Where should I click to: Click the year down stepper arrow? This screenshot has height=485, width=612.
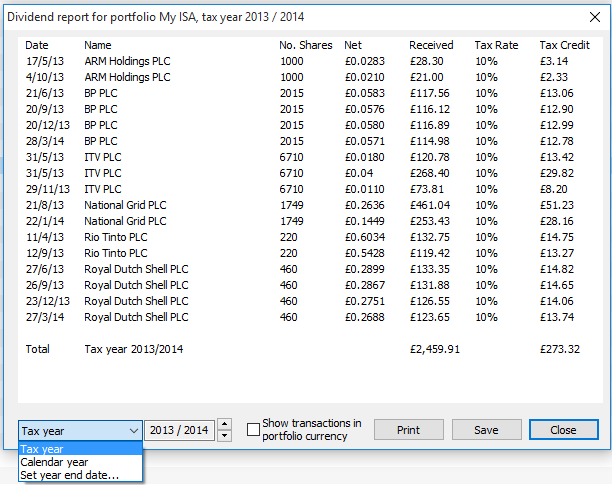point(225,435)
